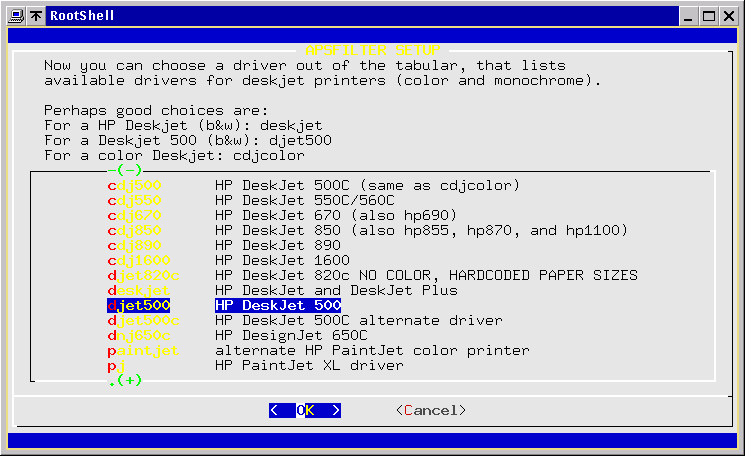745x456 pixels.
Task: Select the cdj500 driver entry
Action: [x=134, y=185]
